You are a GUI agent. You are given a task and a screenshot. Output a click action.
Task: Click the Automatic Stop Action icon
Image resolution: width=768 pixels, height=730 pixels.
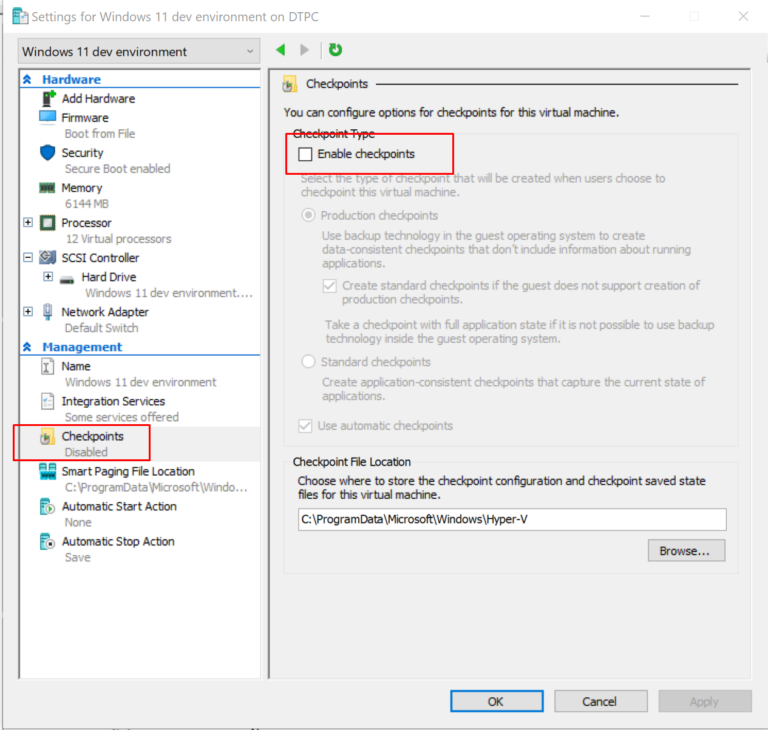click(47, 541)
